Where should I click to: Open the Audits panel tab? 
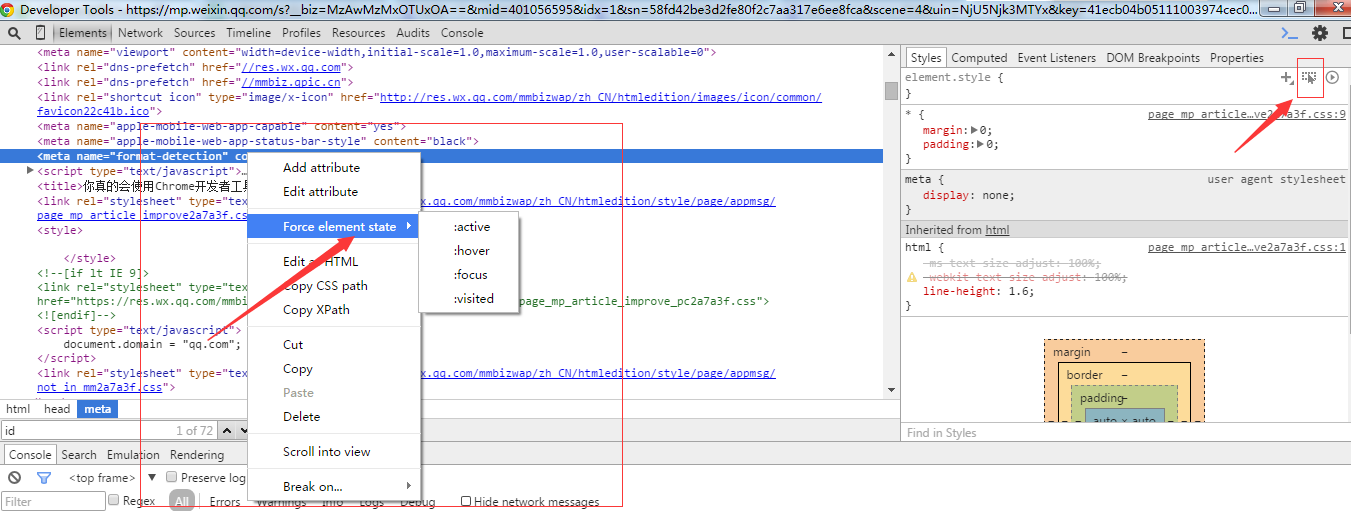pos(413,33)
